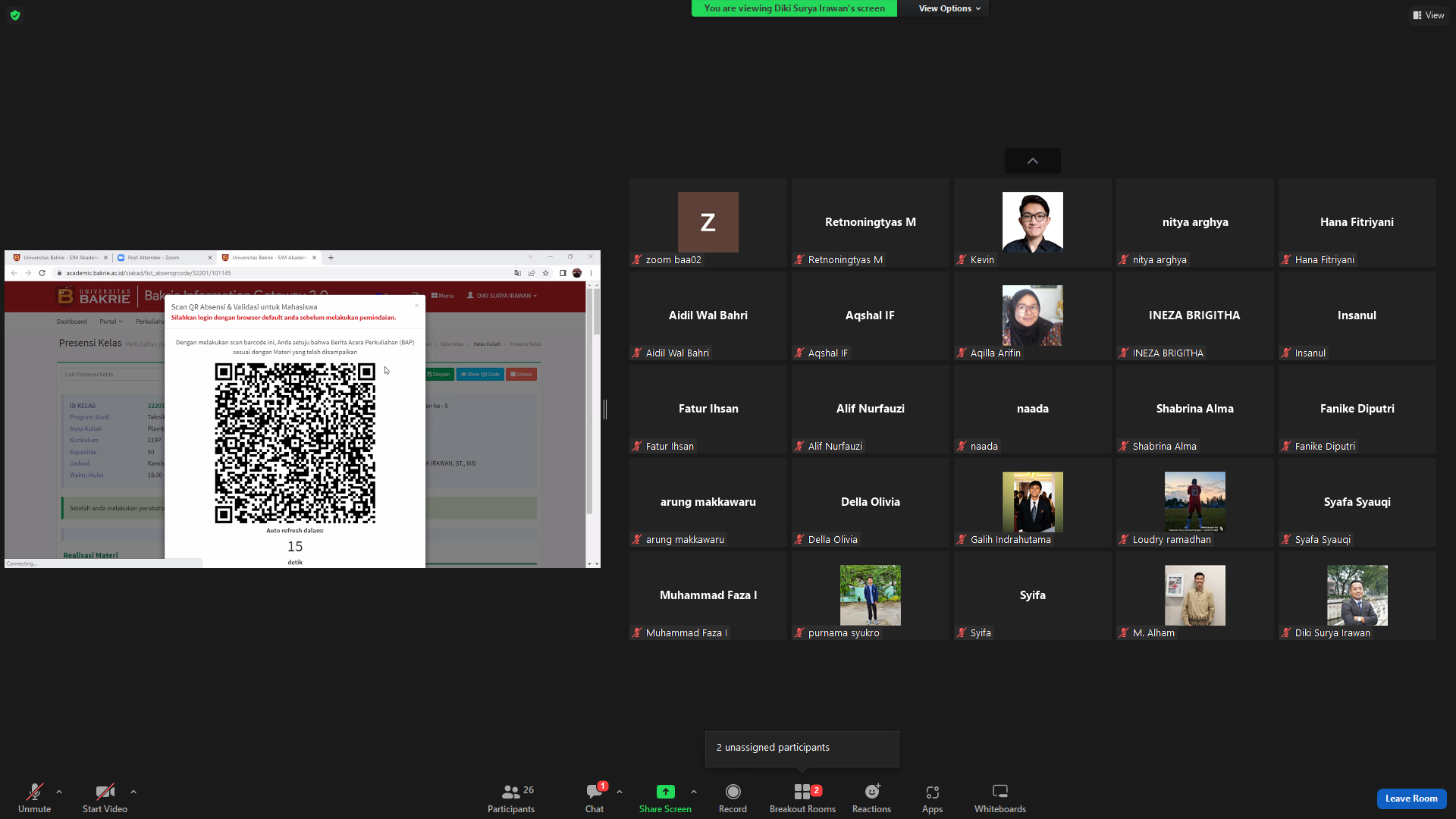Click the Universitas Bakrie logo in shared page

[94, 296]
